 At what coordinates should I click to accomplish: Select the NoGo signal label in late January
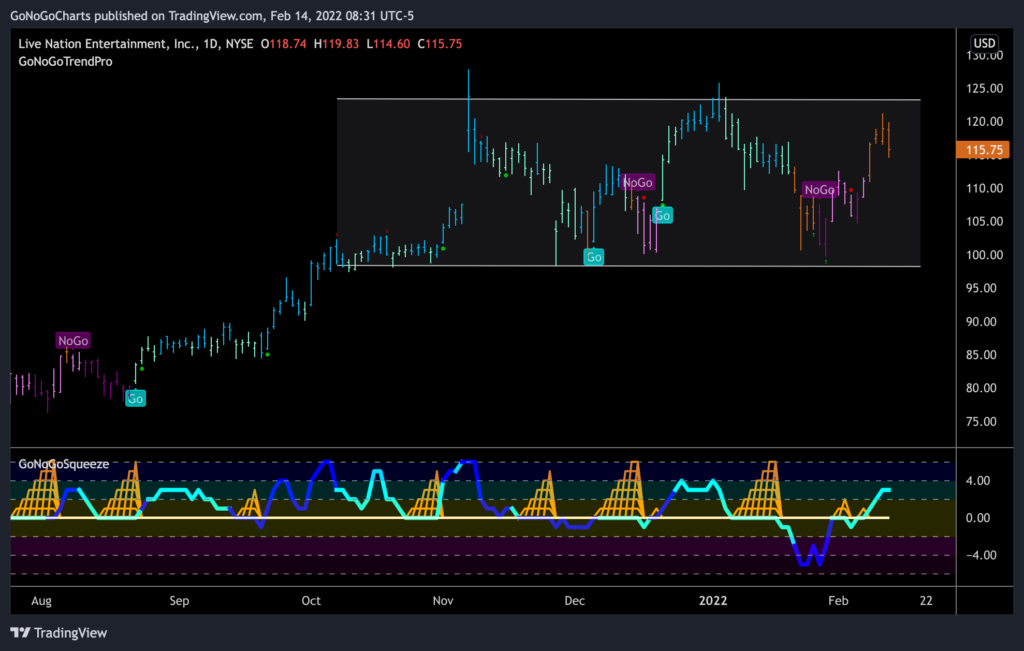pyautogui.click(x=820, y=190)
